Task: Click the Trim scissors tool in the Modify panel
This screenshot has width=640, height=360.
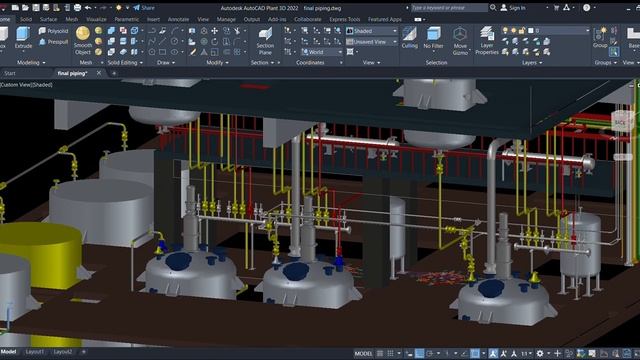Action: [x=237, y=31]
